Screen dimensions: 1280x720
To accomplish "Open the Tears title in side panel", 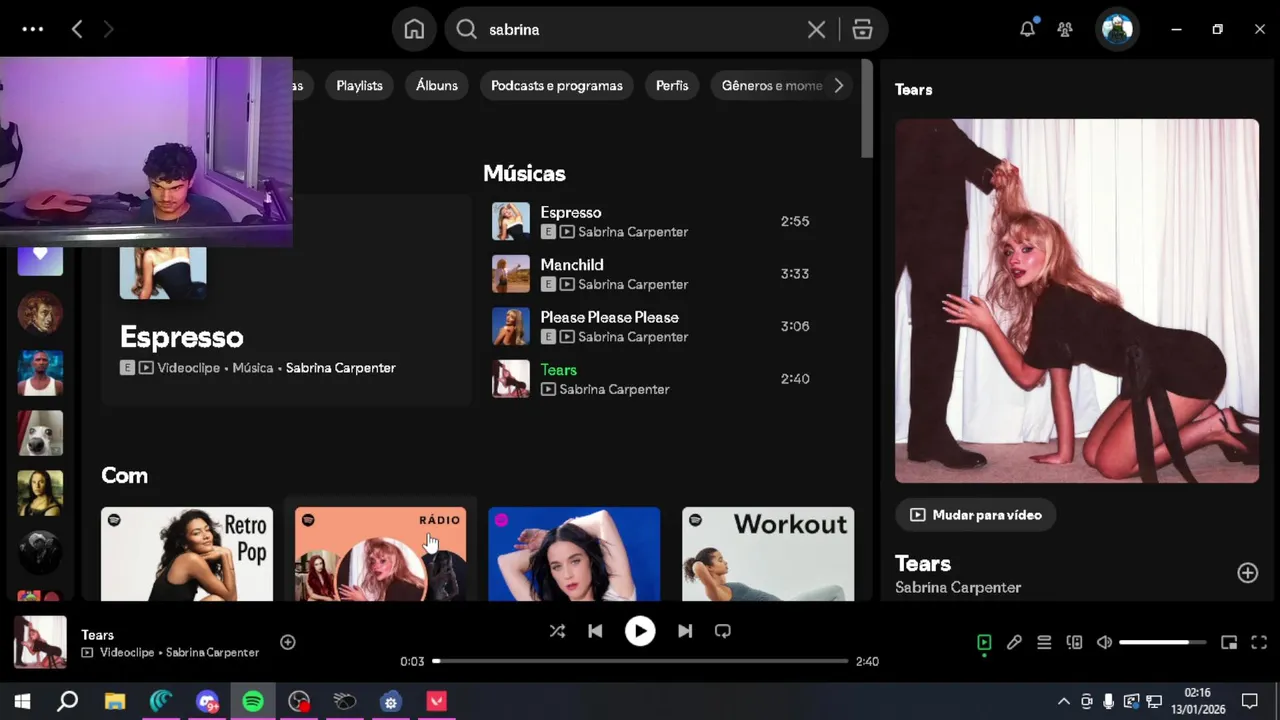I will (923, 564).
